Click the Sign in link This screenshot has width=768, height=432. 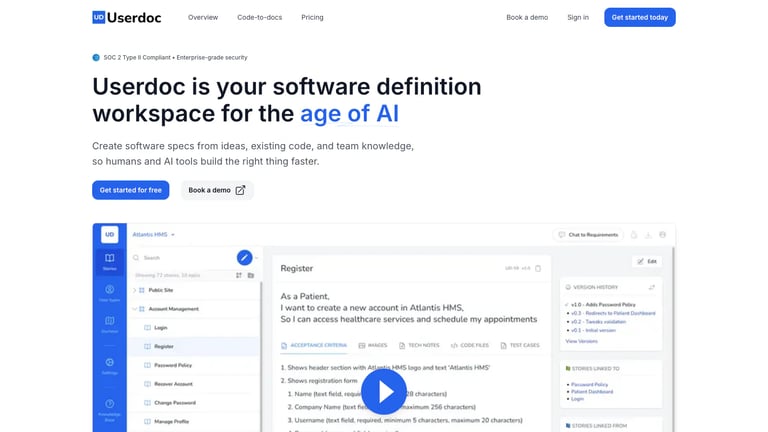click(x=578, y=17)
